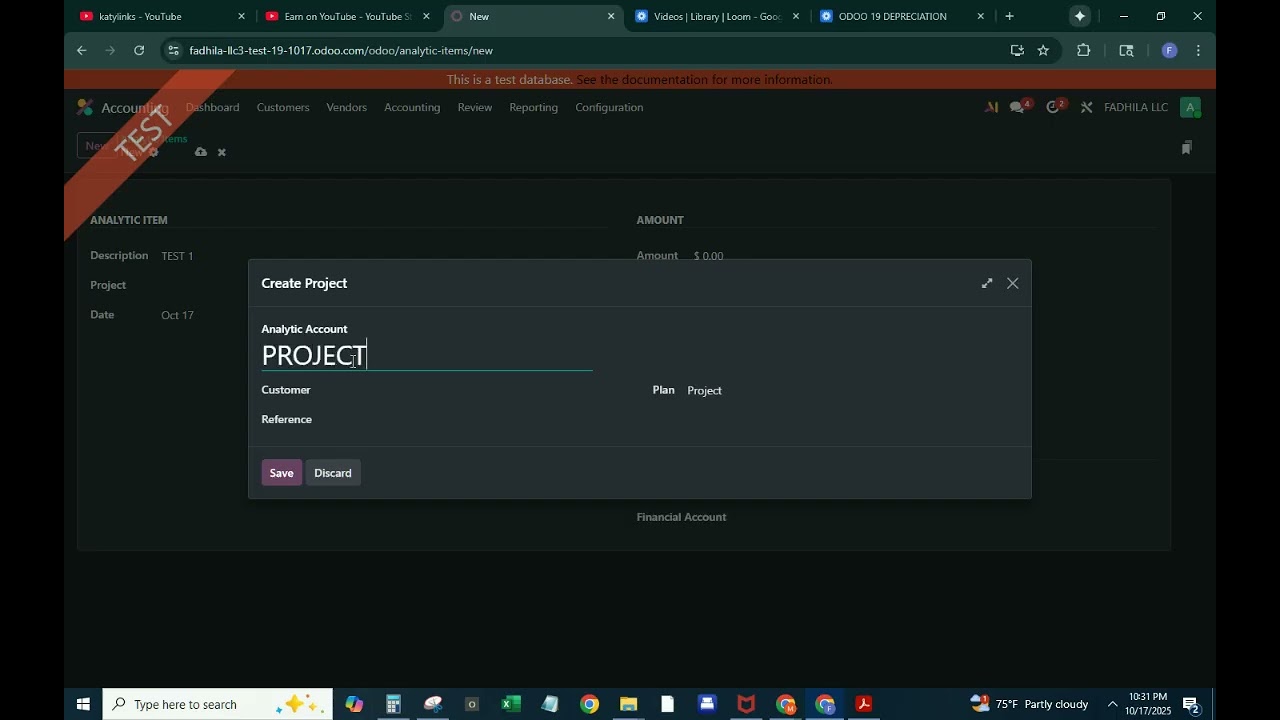Open Adobe Acrobat from the taskbar
The width and height of the screenshot is (1280, 720).
coord(864,704)
